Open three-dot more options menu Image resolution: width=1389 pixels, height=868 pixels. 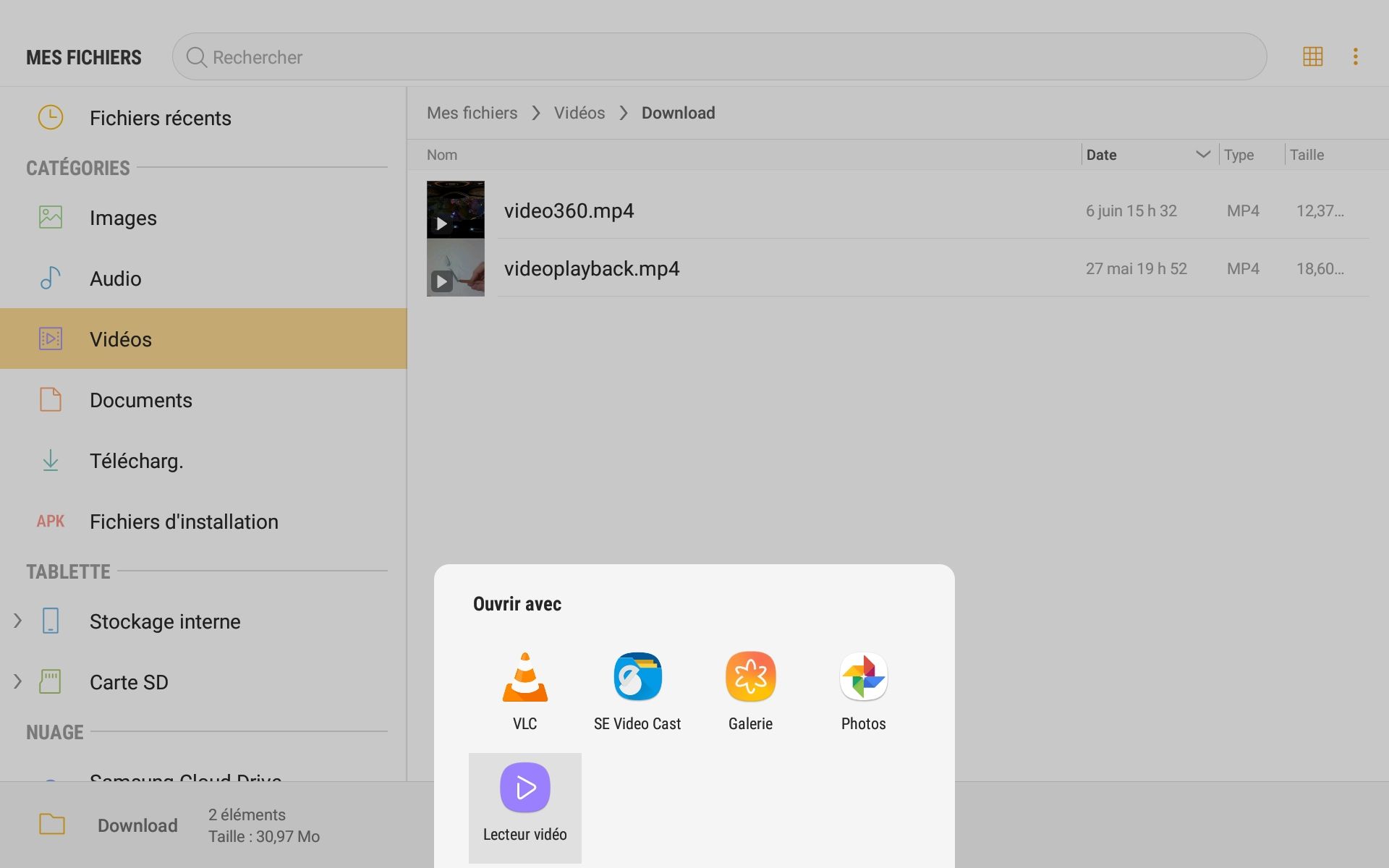[x=1355, y=56]
